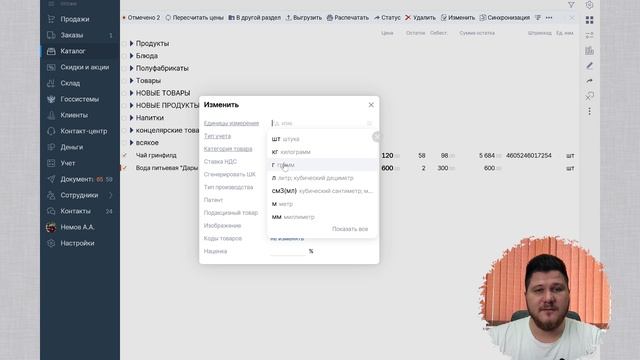This screenshot has height=360, width=640.
Task: Open Настройки in sidebar
Action: pyautogui.click(x=77, y=243)
